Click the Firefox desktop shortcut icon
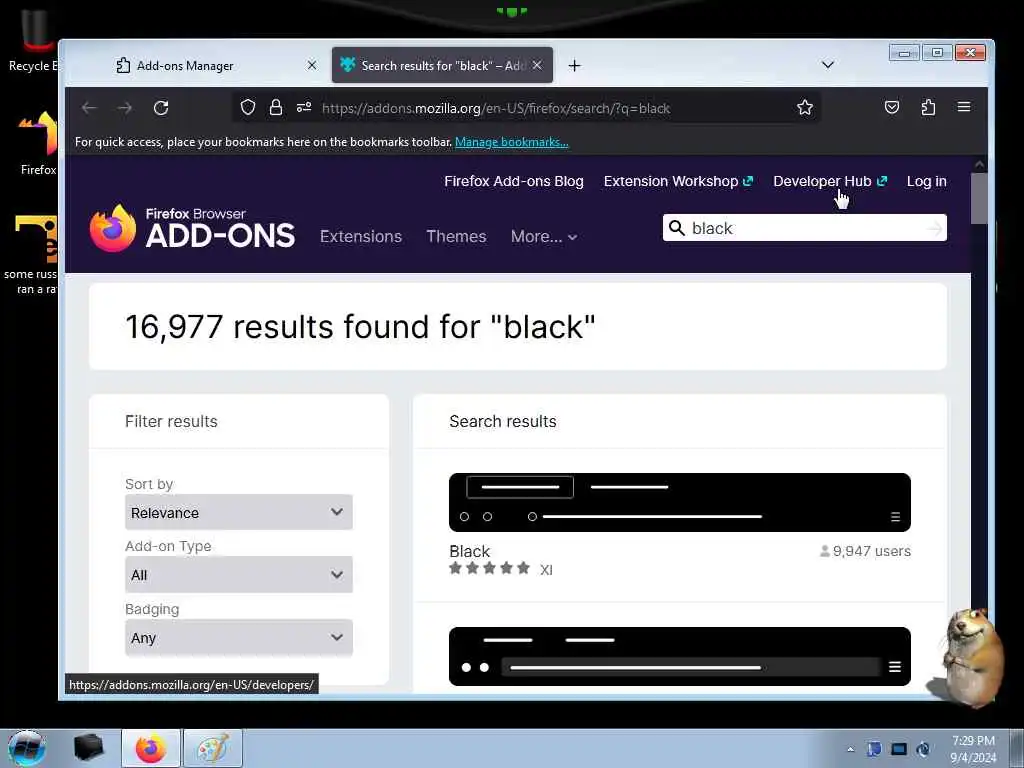 (x=38, y=144)
